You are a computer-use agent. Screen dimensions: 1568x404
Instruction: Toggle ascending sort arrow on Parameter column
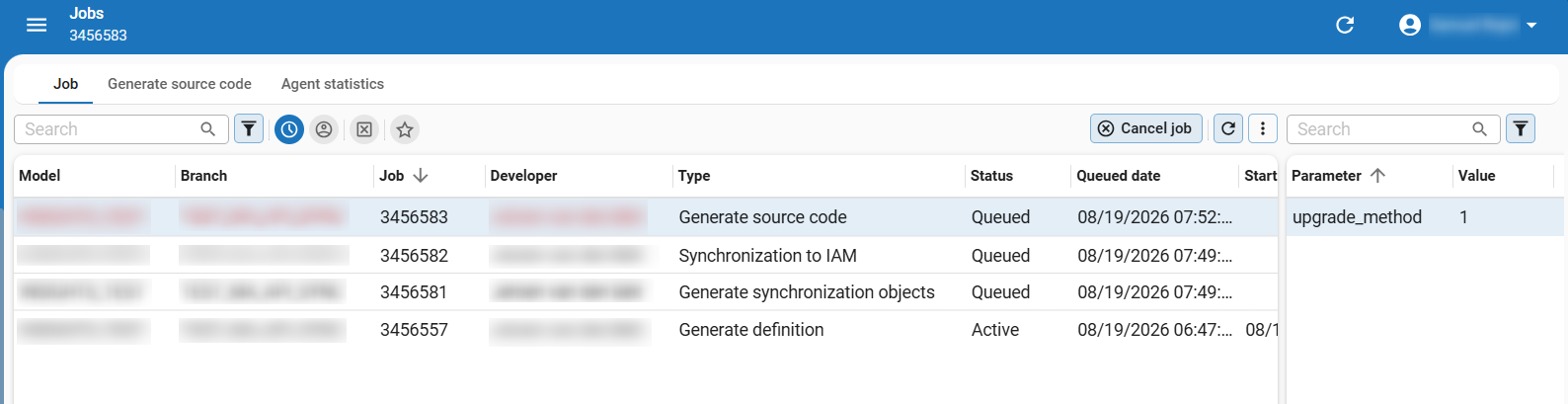(x=1377, y=176)
